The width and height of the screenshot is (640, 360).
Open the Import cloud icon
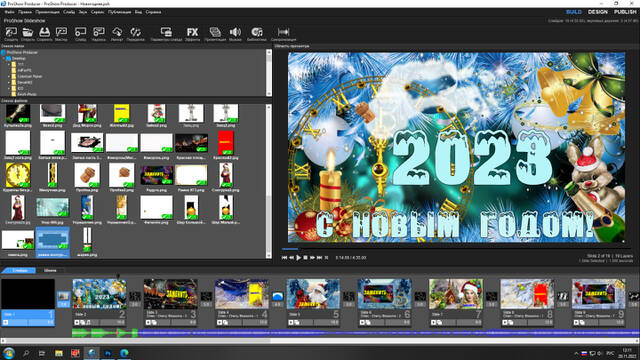[x=117, y=34]
